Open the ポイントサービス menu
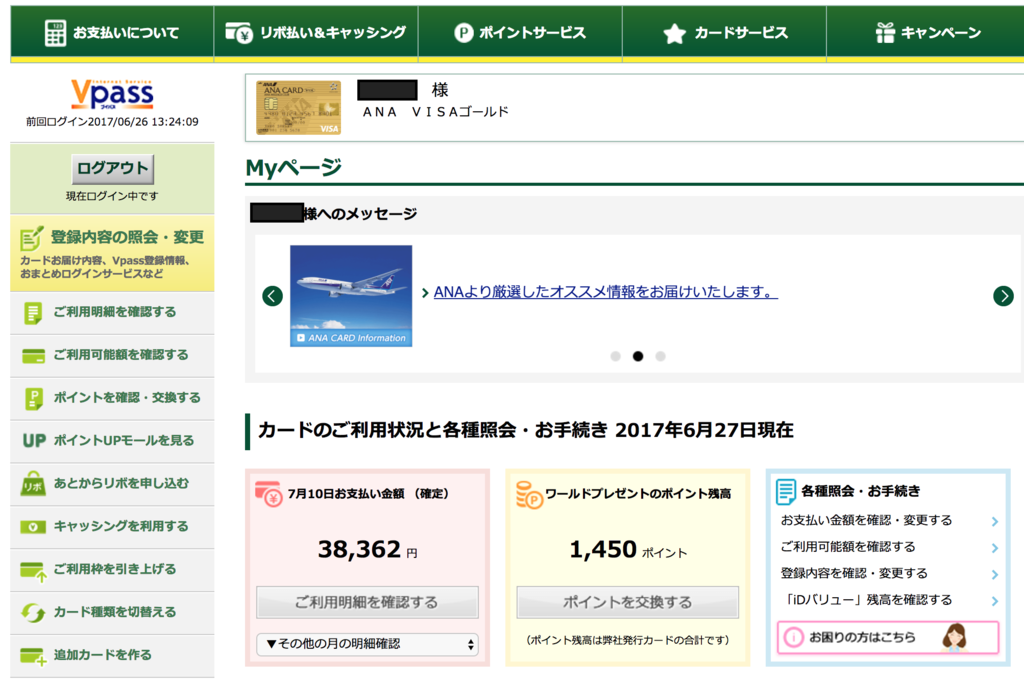 pyautogui.click(x=520, y=33)
